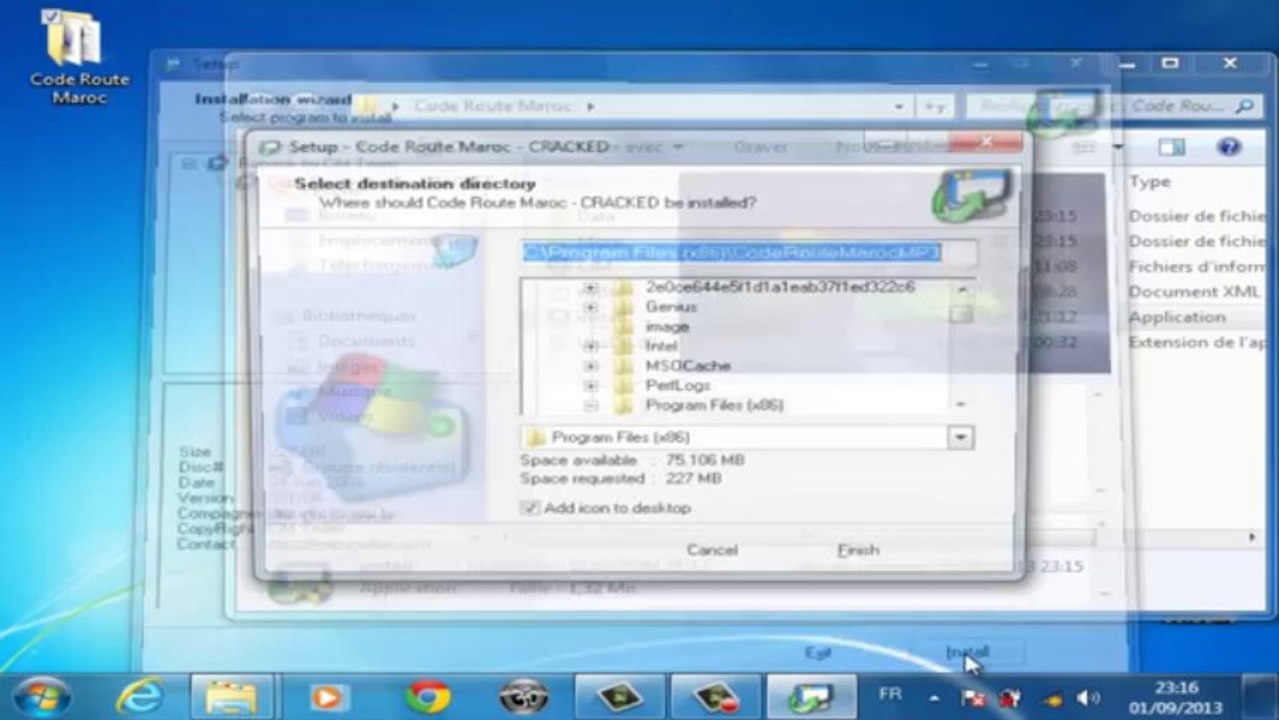Viewport: 1279px width, 720px height.
Task: Close the Setup Code Route Maroc dialog
Action: 985,142
